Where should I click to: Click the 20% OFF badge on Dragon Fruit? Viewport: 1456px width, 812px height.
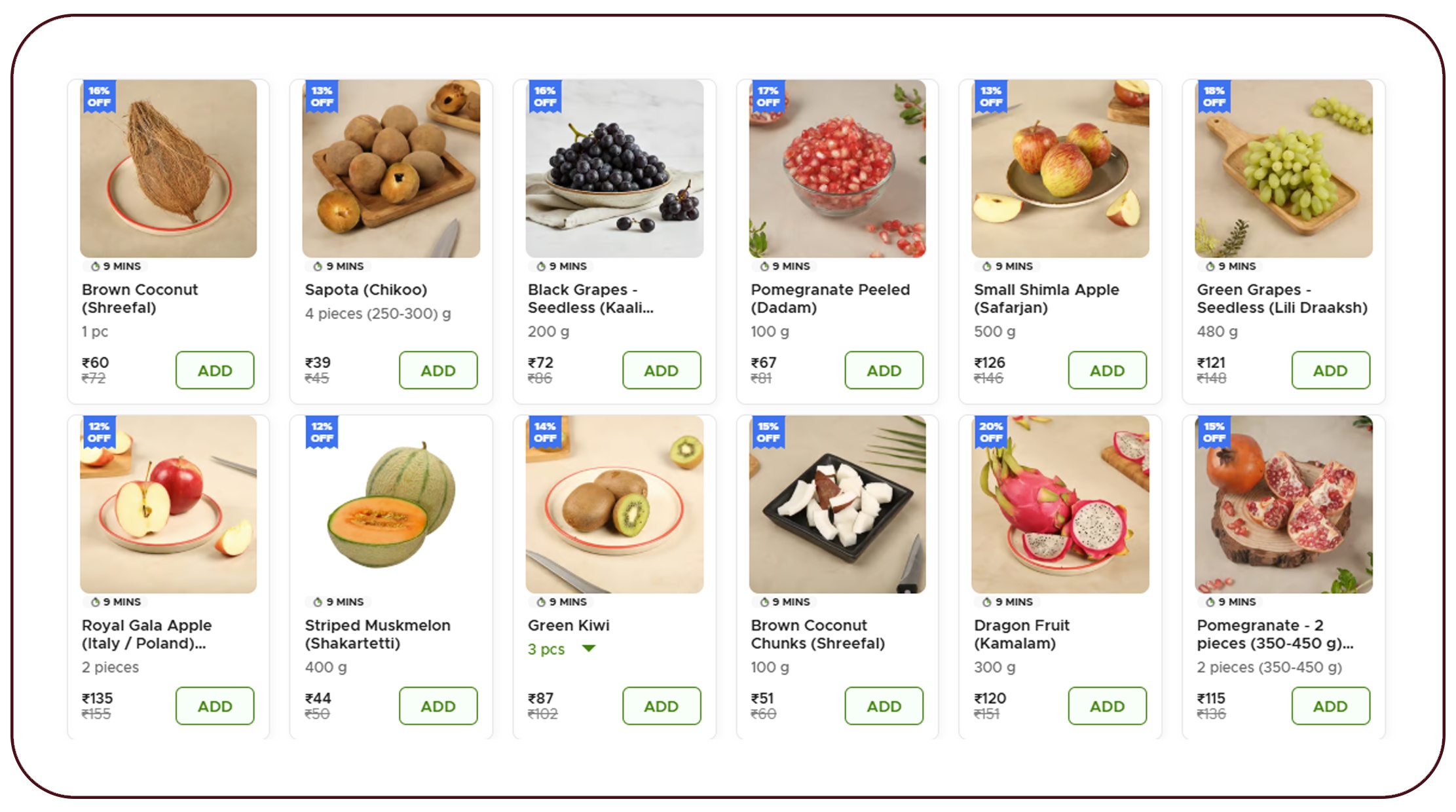tap(991, 433)
